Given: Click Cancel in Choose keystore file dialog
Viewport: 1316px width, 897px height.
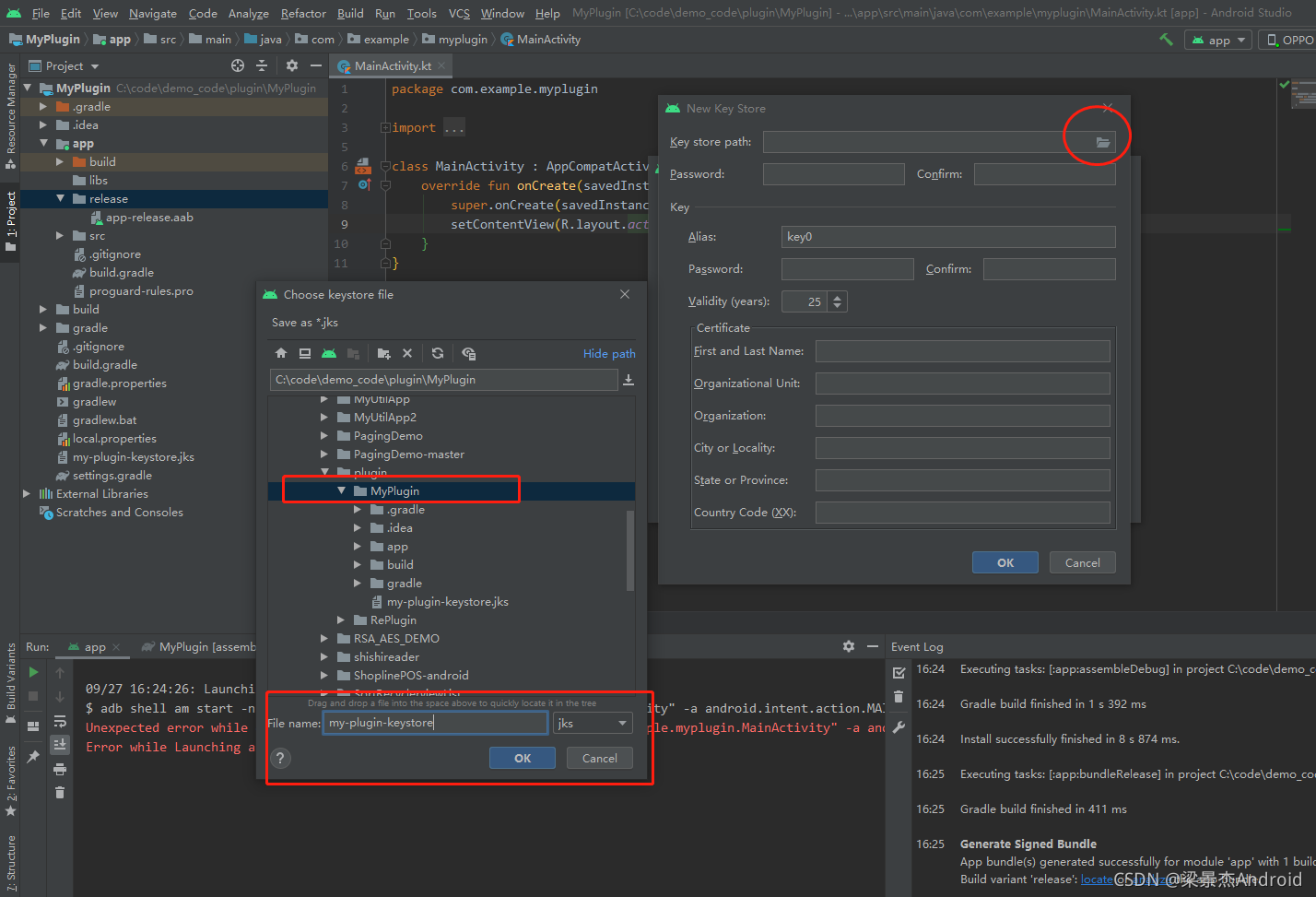Looking at the screenshot, I should pos(600,758).
